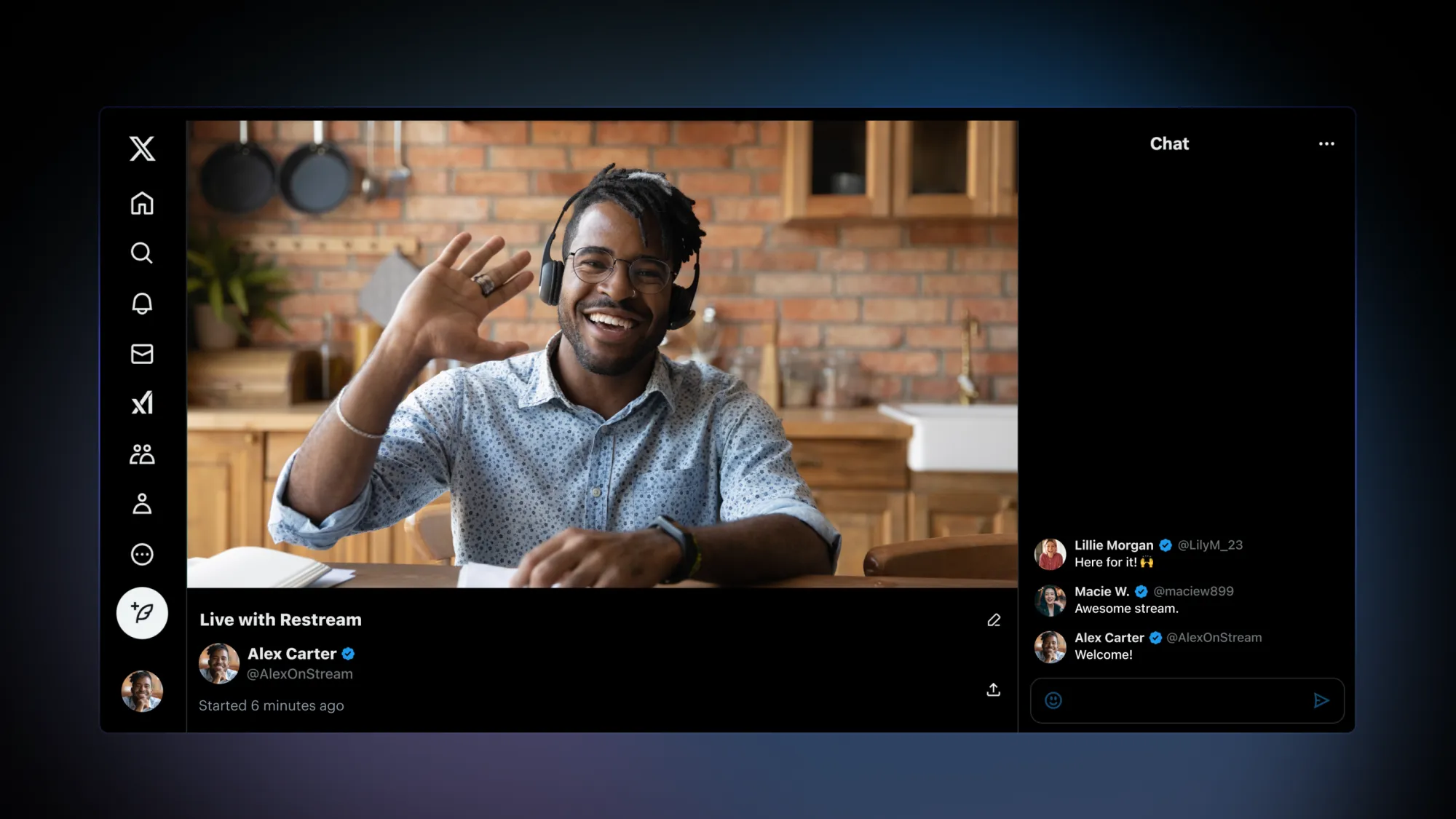
Task: Click the X logo in sidebar
Action: tap(142, 149)
